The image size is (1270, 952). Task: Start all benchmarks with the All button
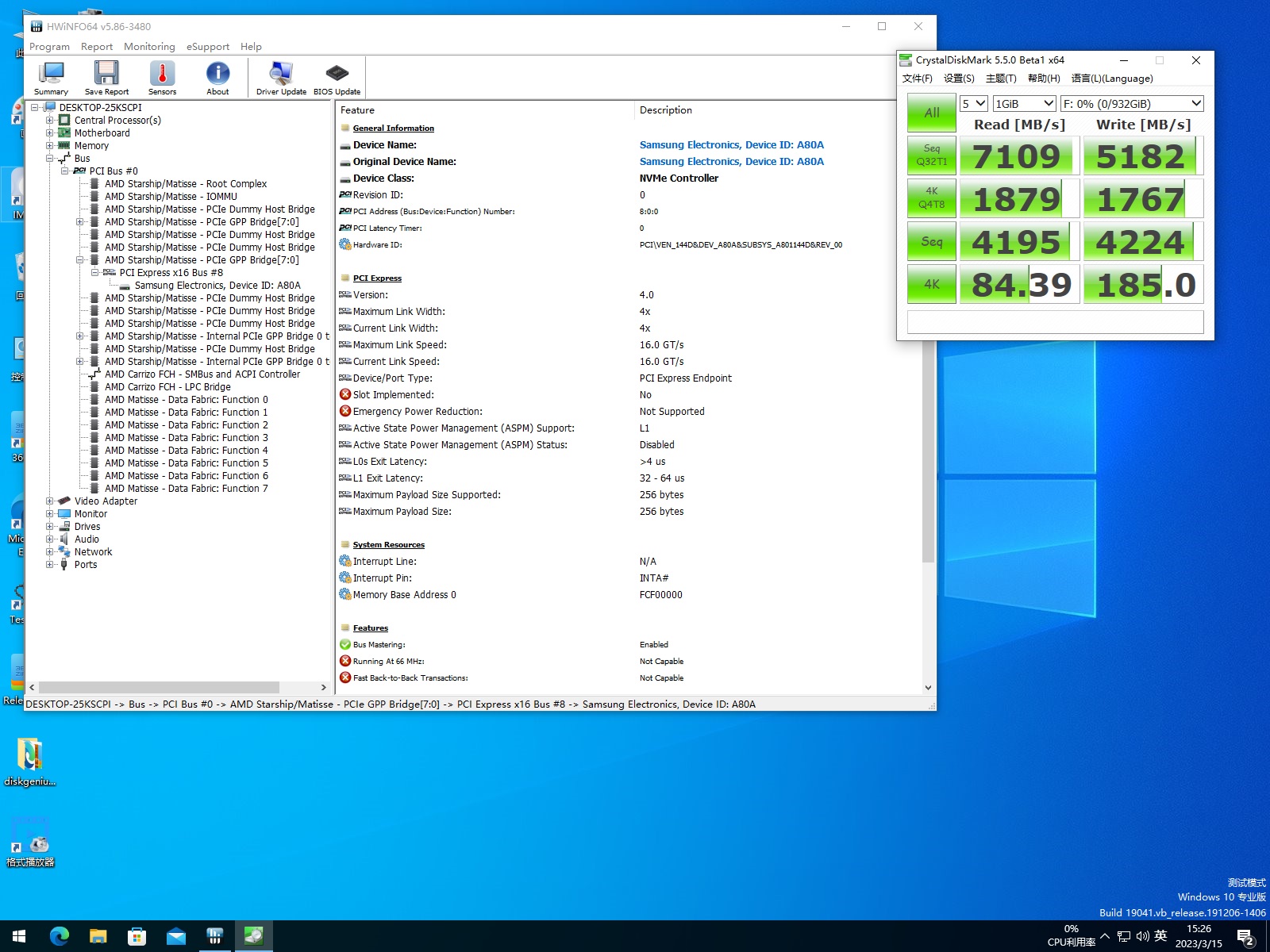932,113
